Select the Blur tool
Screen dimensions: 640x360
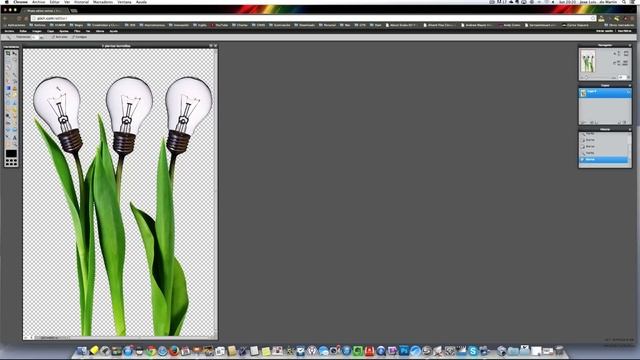tap(8, 102)
